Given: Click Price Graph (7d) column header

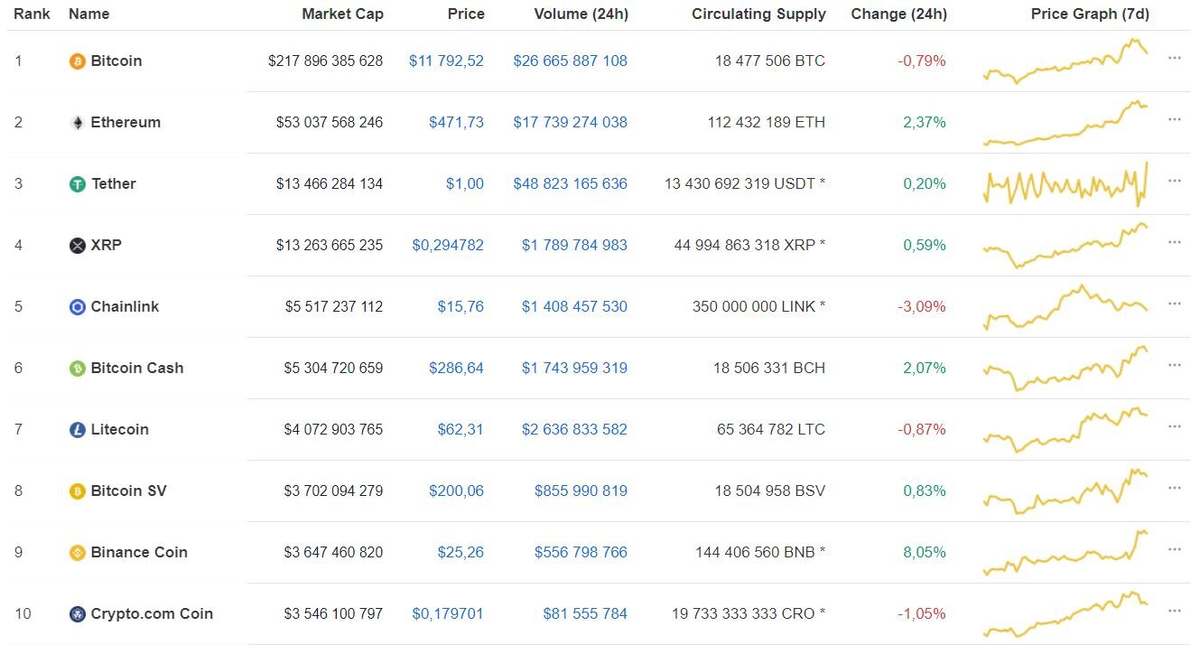Looking at the screenshot, I should tap(1090, 14).
